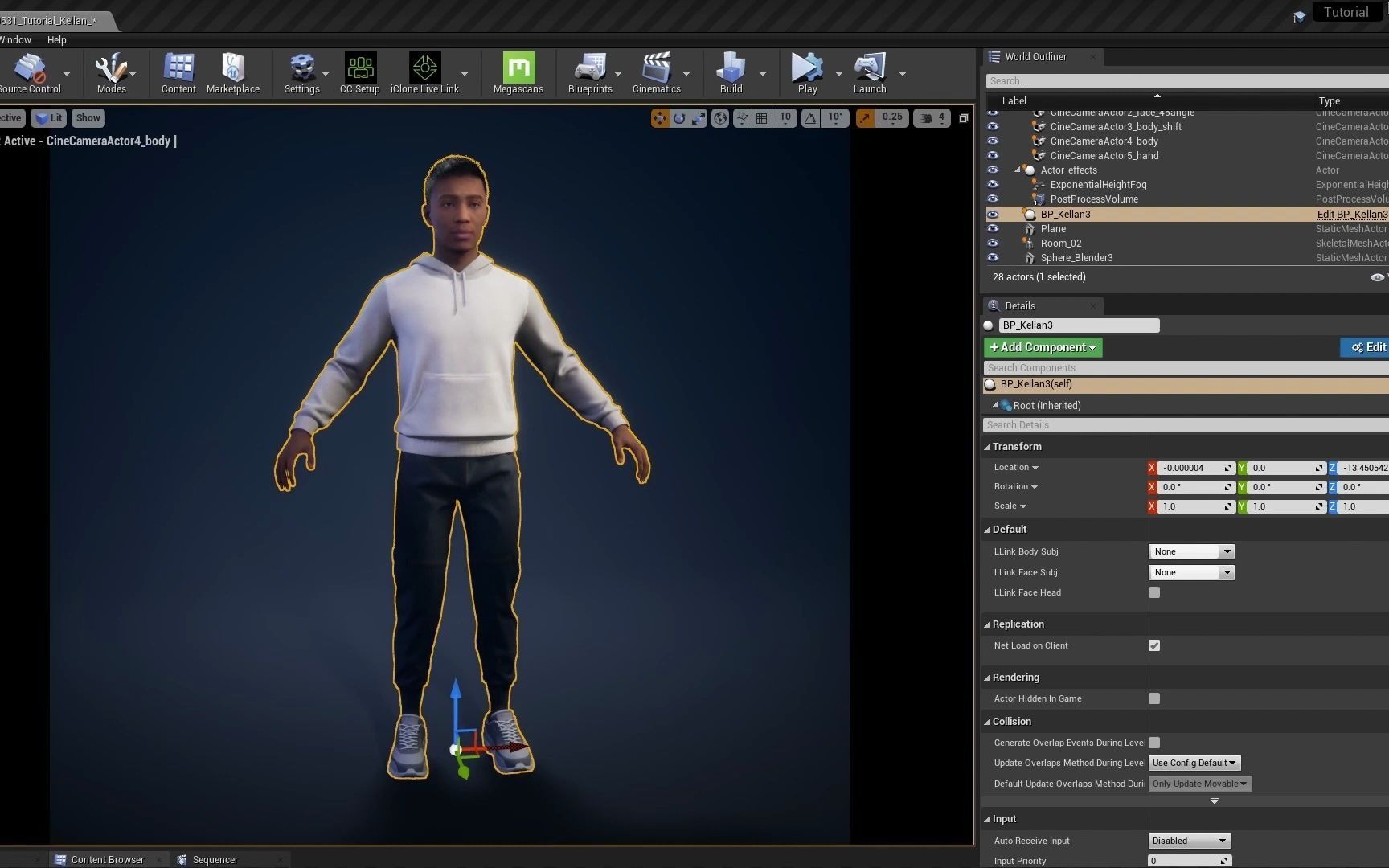Click the Edit BP_Kellan3 link
The width and height of the screenshot is (1389, 868).
(x=1352, y=215)
